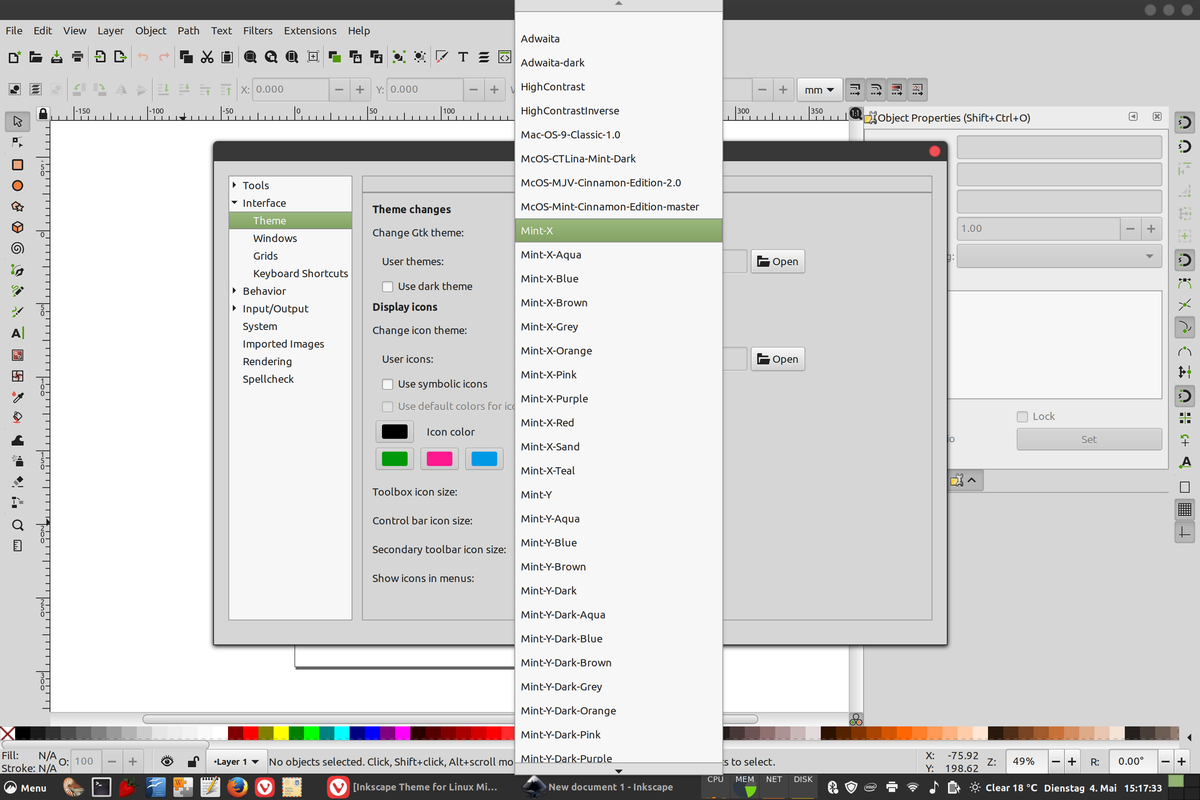Toggle the Lock checkbox in Object Properties
This screenshot has height=800, width=1200.
click(x=1022, y=417)
